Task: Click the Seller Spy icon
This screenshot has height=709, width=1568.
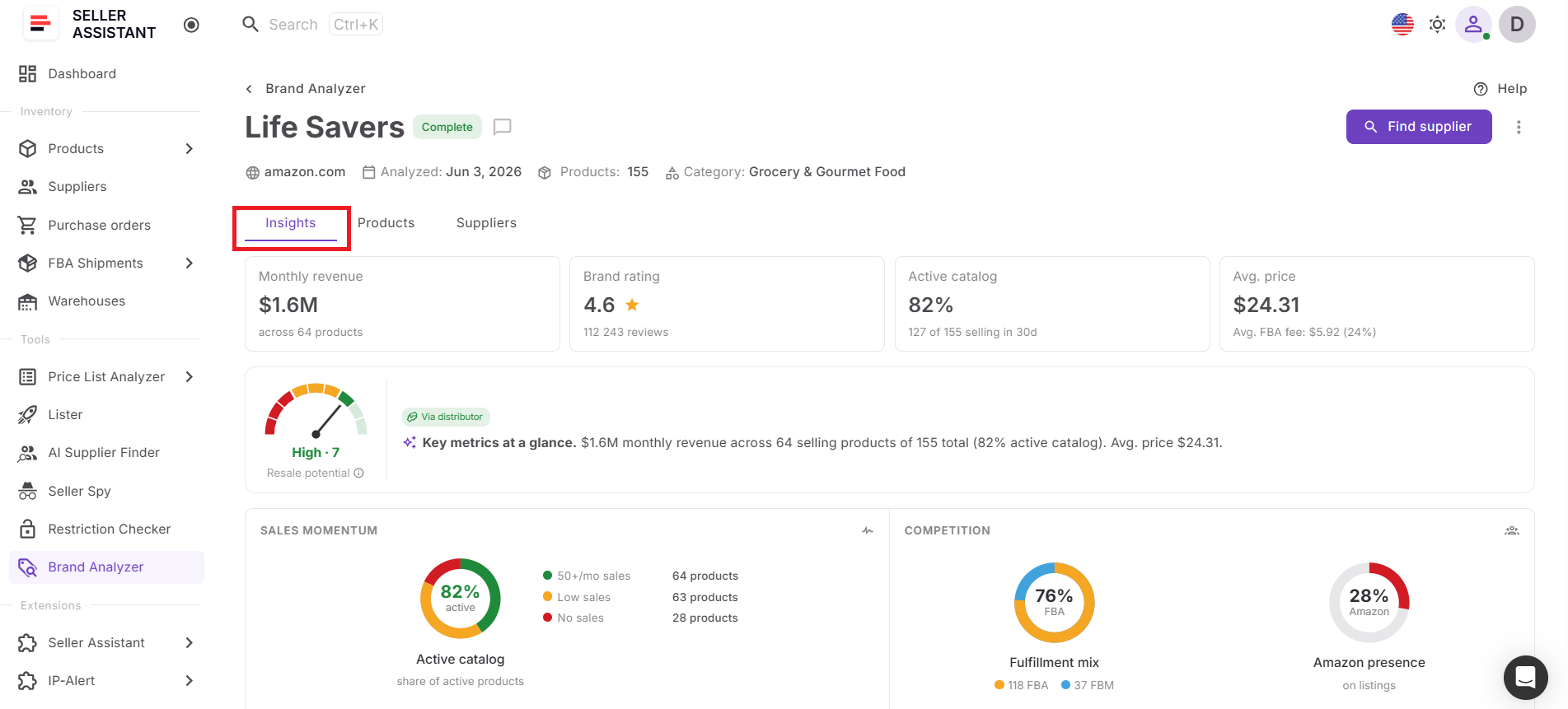Action: coord(28,492)
